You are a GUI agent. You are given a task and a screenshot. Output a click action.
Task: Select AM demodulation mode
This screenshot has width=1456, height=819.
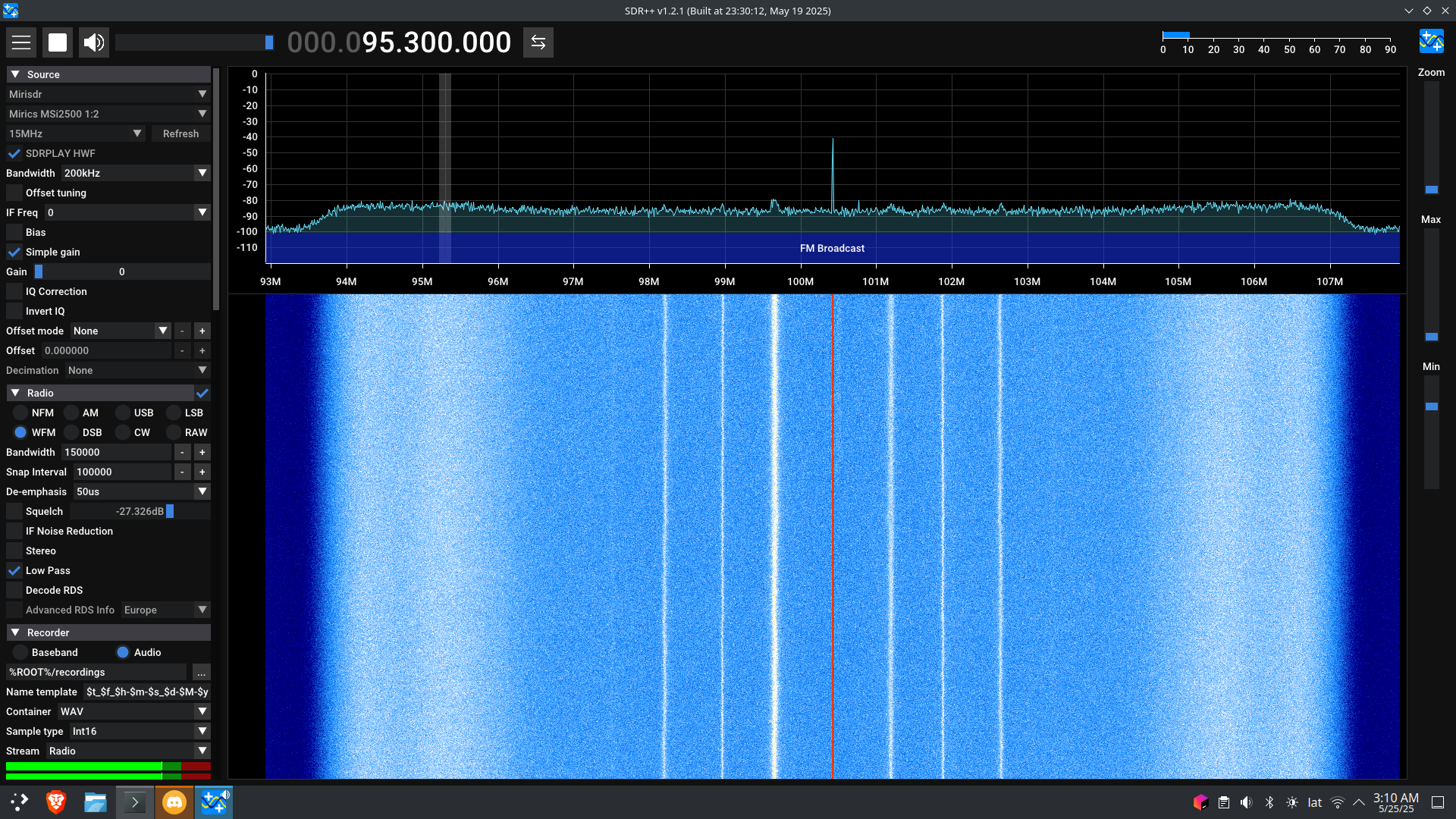[x=71, y=413]
